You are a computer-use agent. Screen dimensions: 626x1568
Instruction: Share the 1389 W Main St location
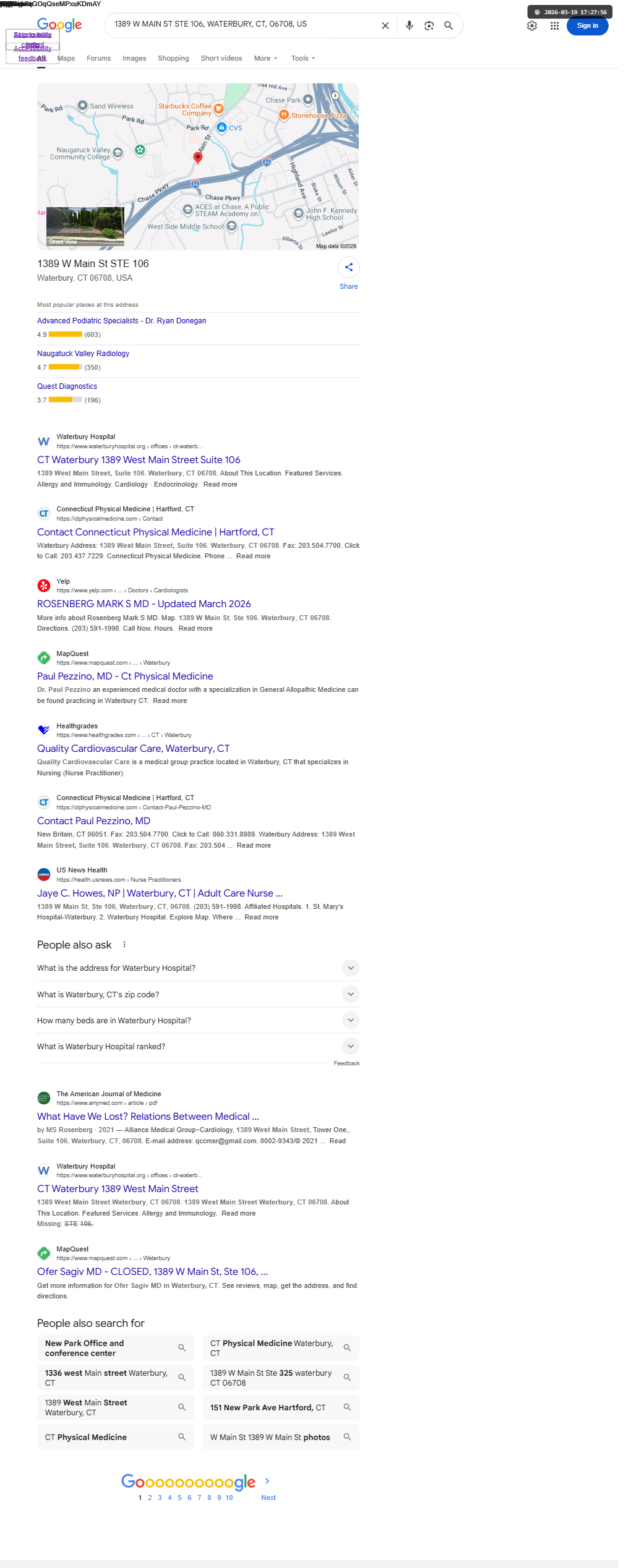(x=349, y=268)
